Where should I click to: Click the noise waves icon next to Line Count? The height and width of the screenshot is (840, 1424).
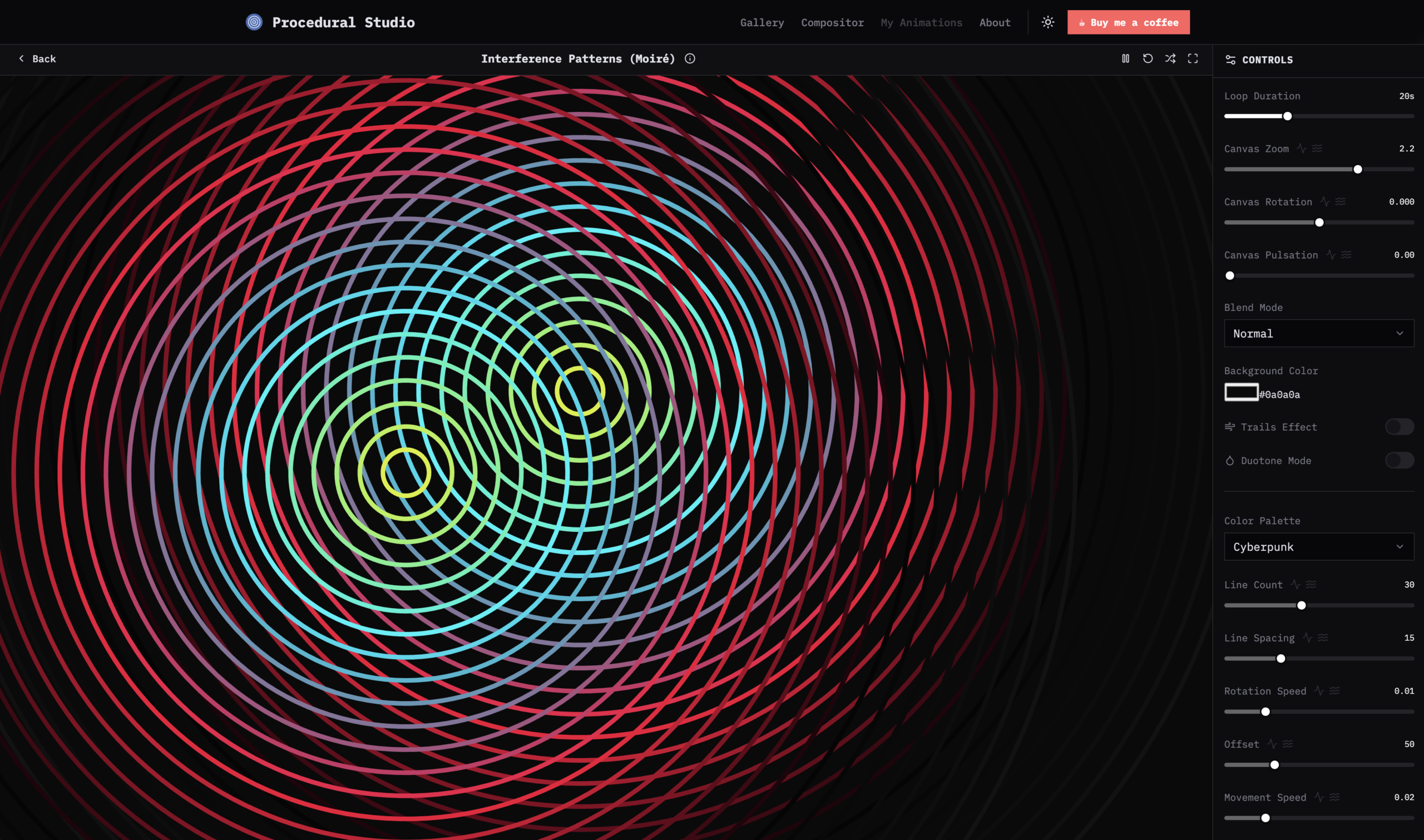tap(1312, 584)
